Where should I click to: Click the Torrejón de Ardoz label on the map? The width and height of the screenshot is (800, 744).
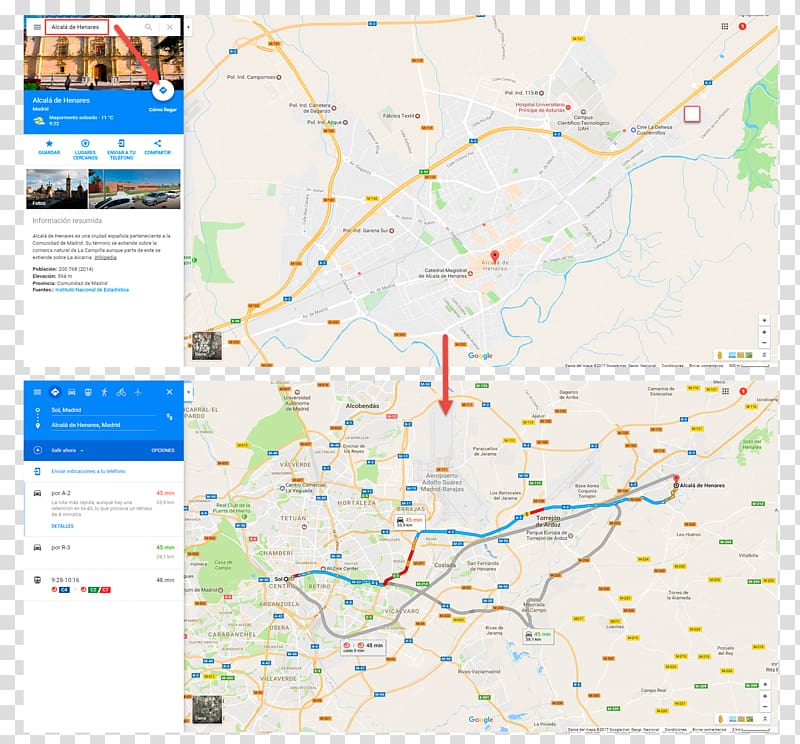point(548,521)
